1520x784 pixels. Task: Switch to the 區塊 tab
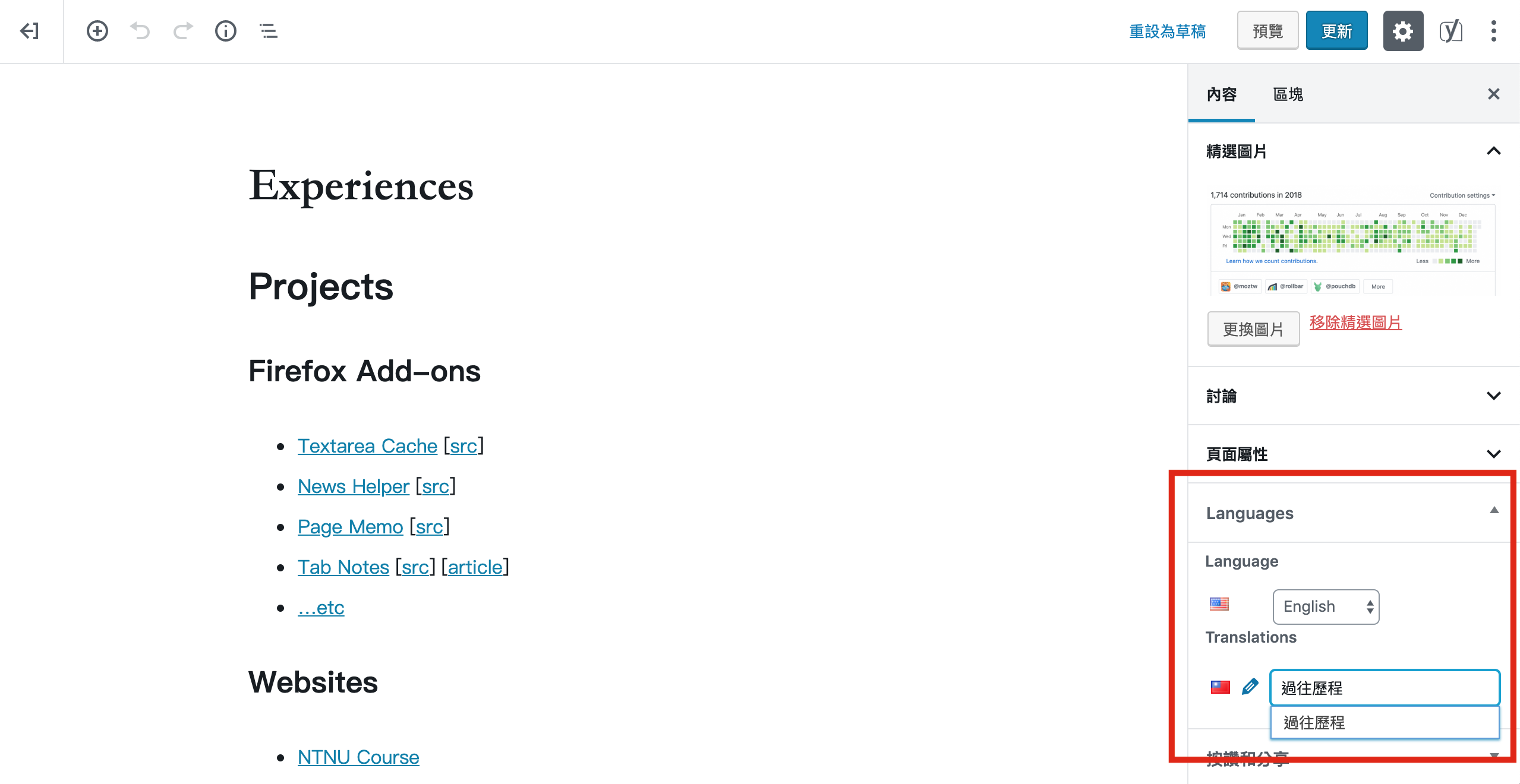tap(1288, 94)
